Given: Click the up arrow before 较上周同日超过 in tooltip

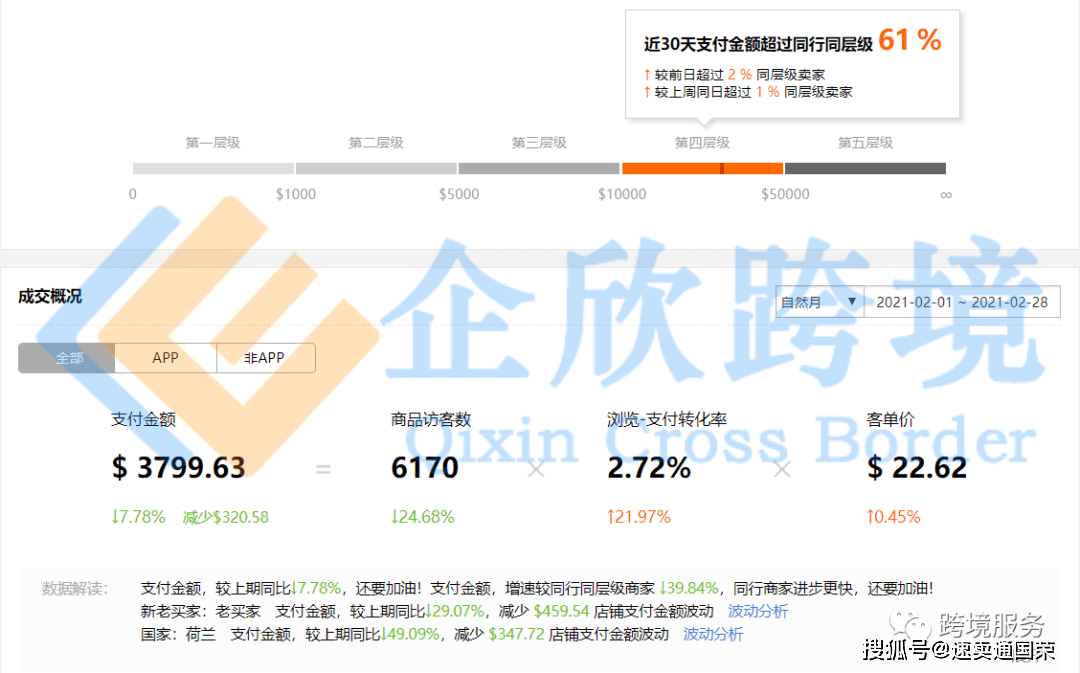Looking at the screenshot, I should pyautogui.click(x=647, y=92).
